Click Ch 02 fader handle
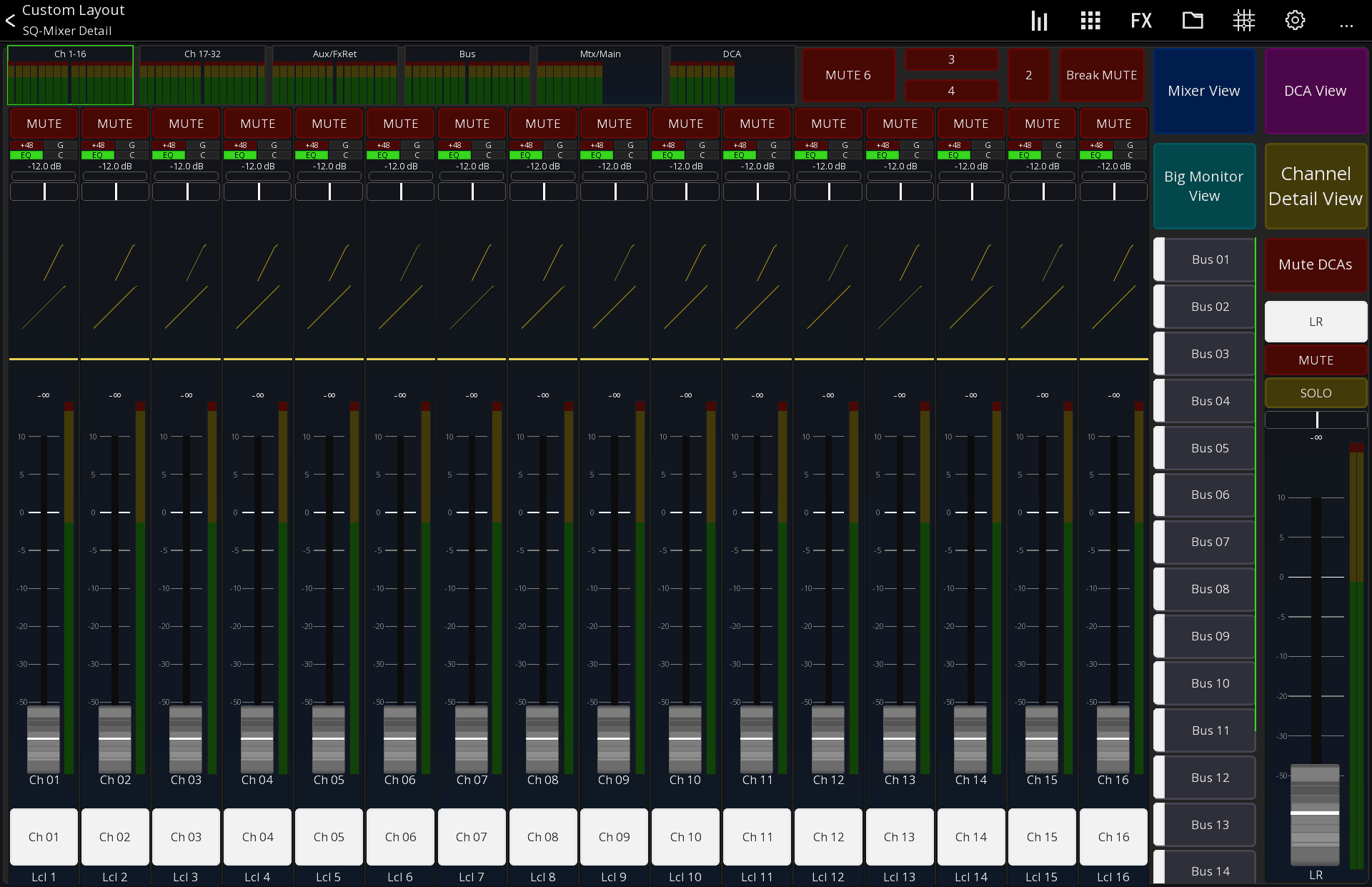1372x887 pixels. (x=115, y=738)
